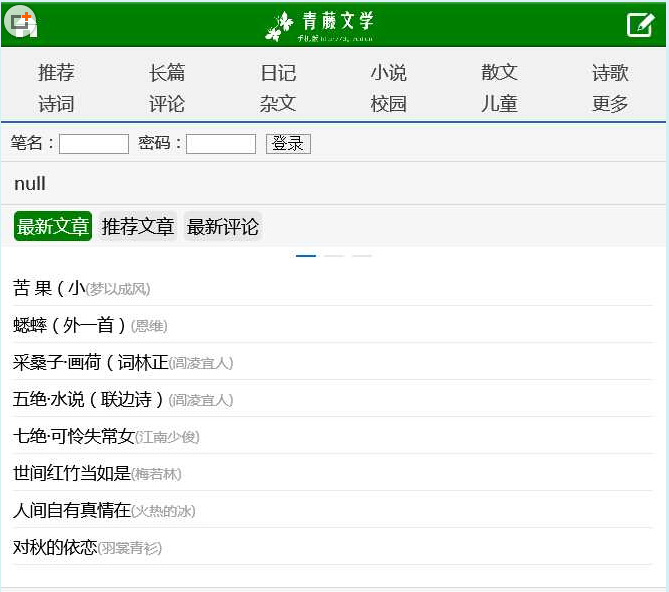
Task: Open article 苦 果（小
Action: point(49,288)
